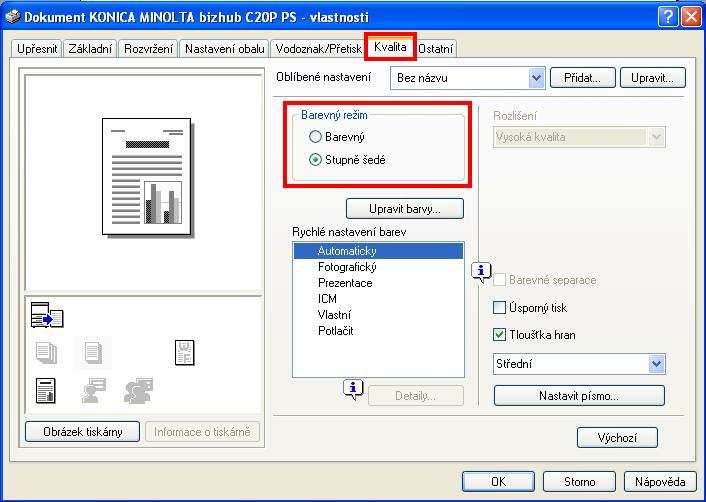Open the Upřesnit tab
Viewport: 706px width, 502px height.
point(37,49)
